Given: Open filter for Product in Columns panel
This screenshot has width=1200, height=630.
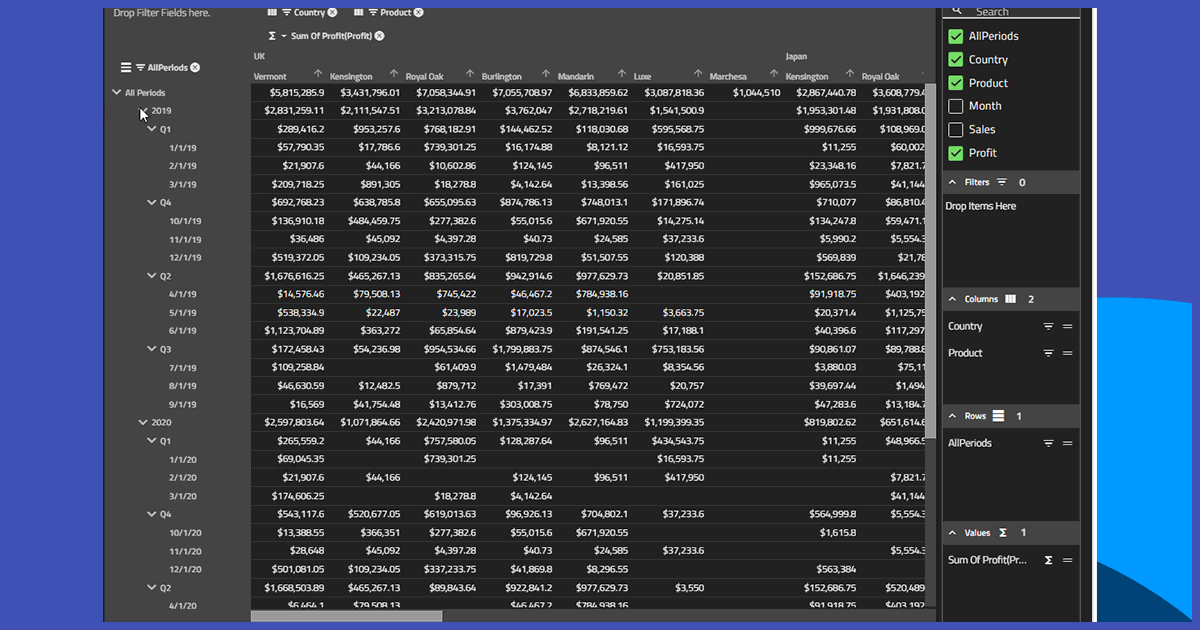Looking at the screenshot, I should click(1049, 353).
